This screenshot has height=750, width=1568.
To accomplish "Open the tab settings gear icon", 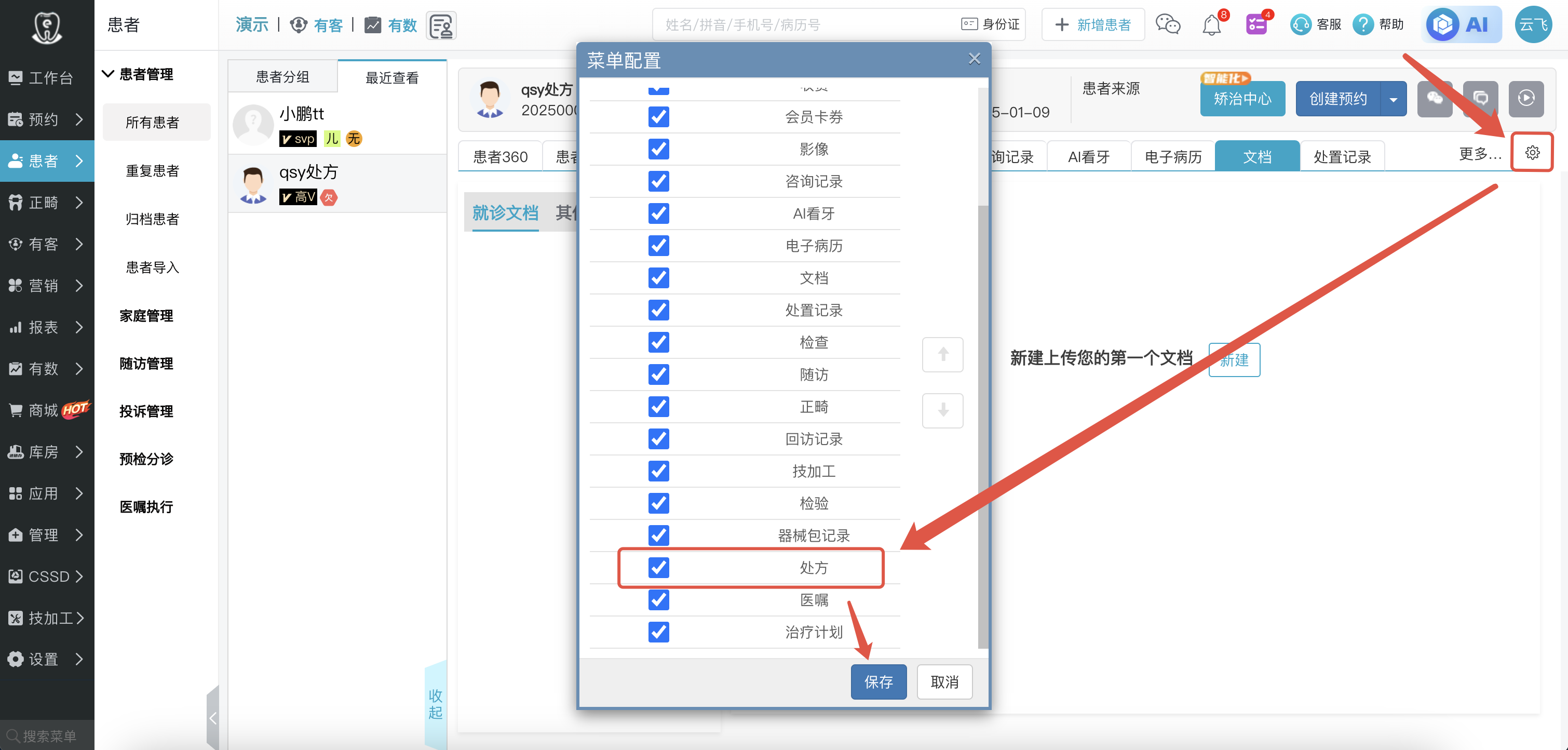I will pos(1532,153).
